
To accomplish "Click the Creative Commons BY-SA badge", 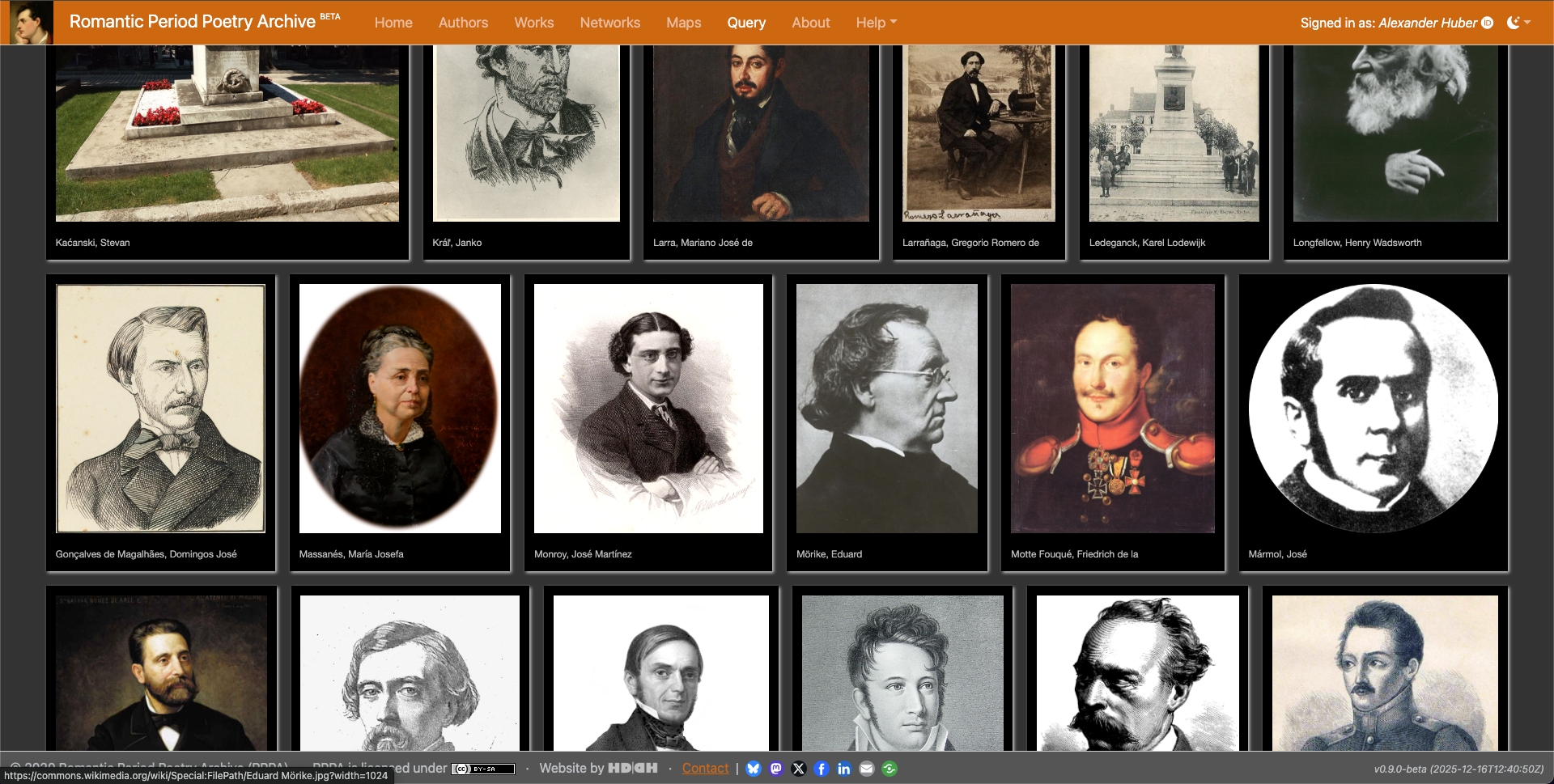I will pos(483,769).
